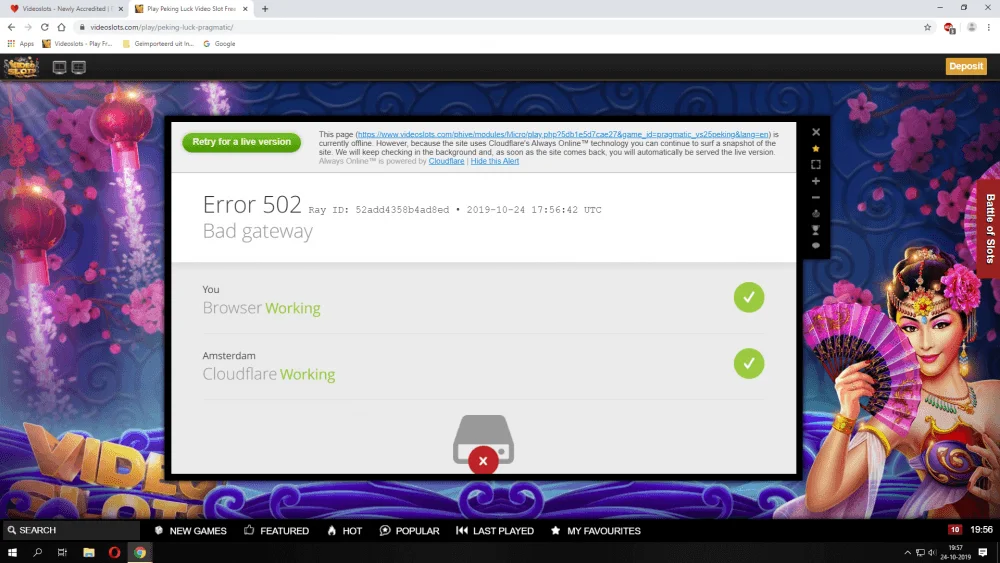Click the red notification badge showing 10
Image resolution: width=1000 pixels, height=563 pixels.
tap(955, 530)
